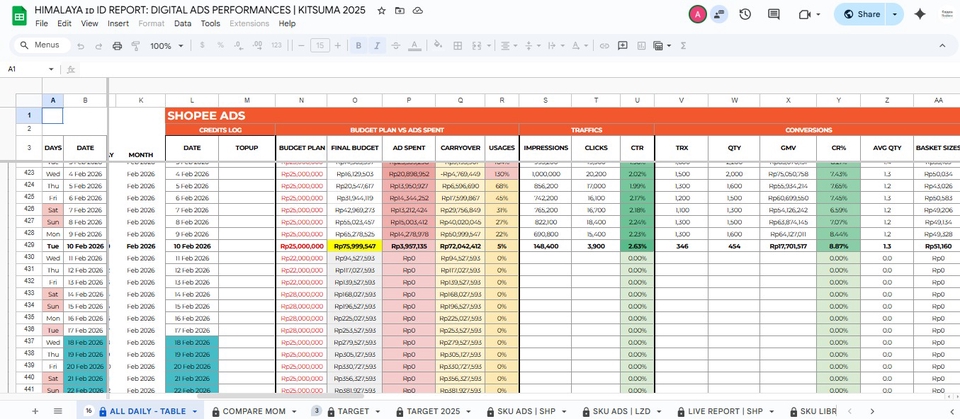
Task: Open the Name box dropdown arrow
Action: 51,69
